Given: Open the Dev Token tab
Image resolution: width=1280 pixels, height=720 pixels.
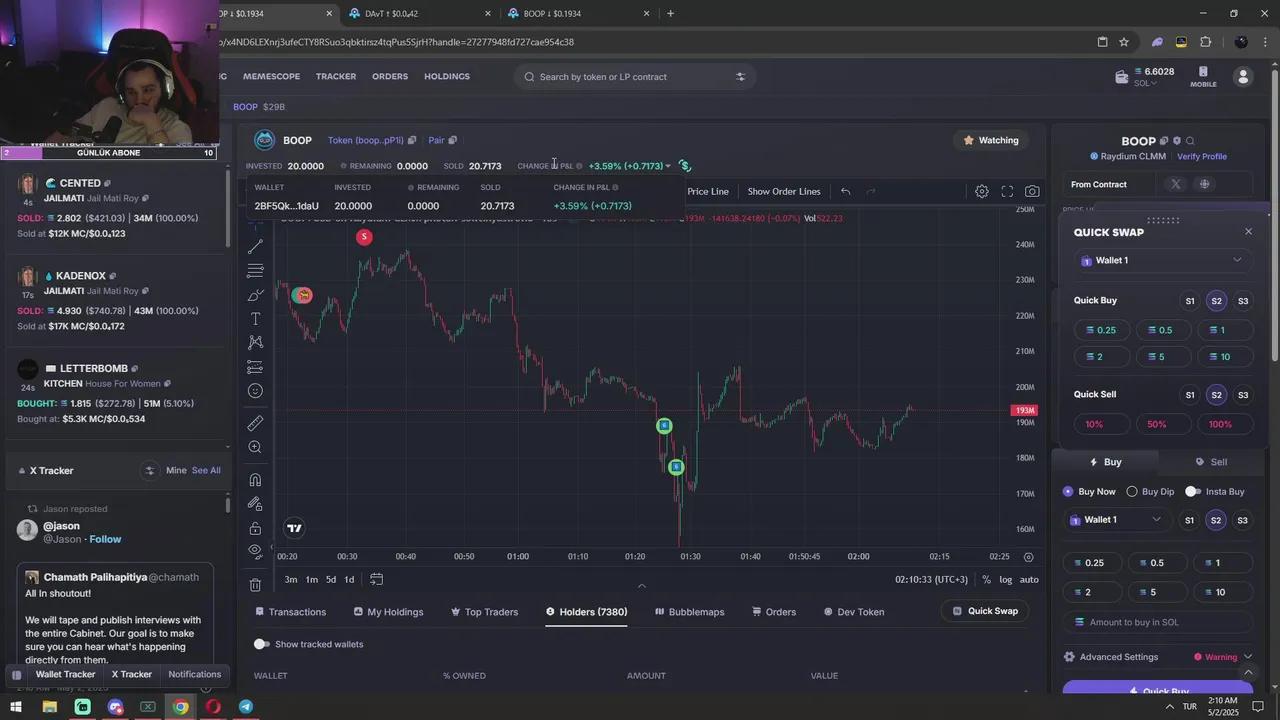Looking at the screenshot, I should tap(854, 612).
